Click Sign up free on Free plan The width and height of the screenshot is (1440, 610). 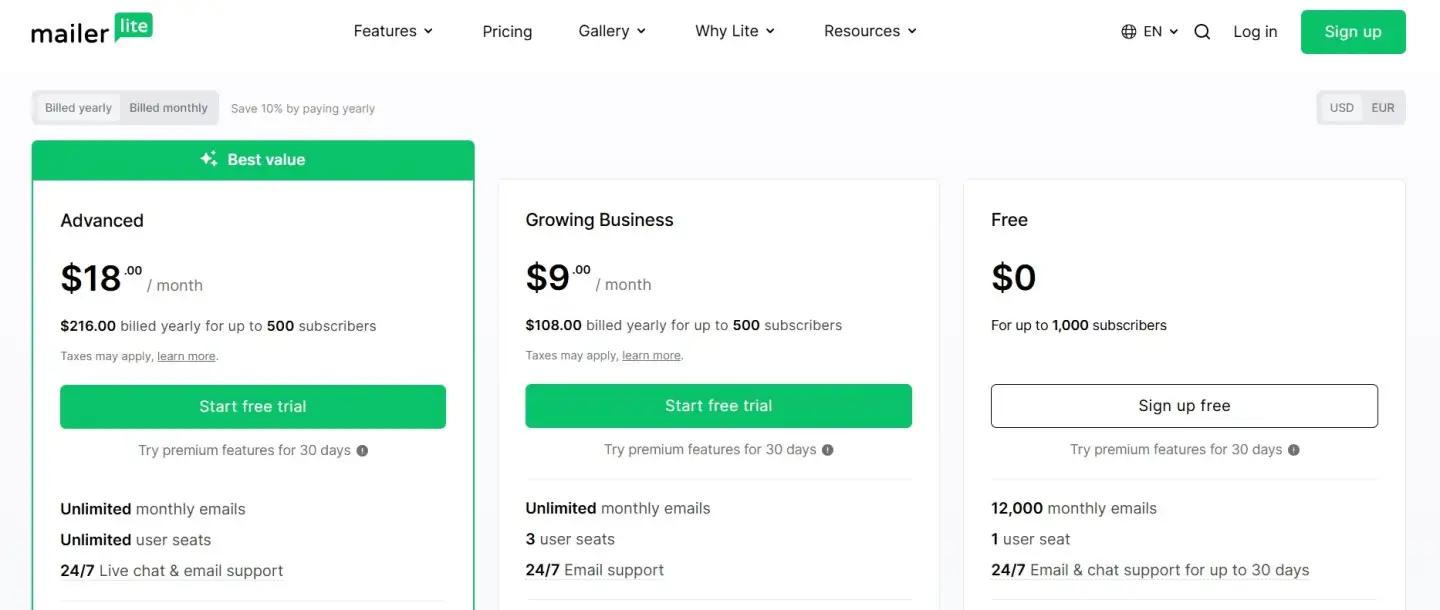click(x=1184, y=406)
